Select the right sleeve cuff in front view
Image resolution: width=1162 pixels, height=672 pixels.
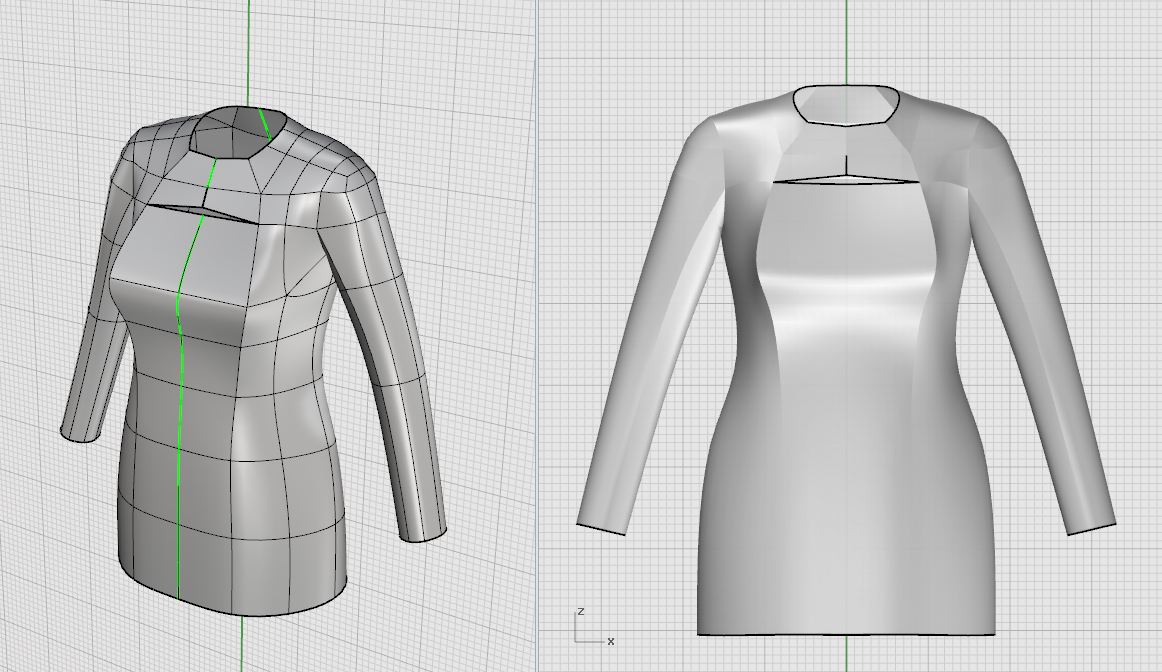click(x=1091, y=529)
